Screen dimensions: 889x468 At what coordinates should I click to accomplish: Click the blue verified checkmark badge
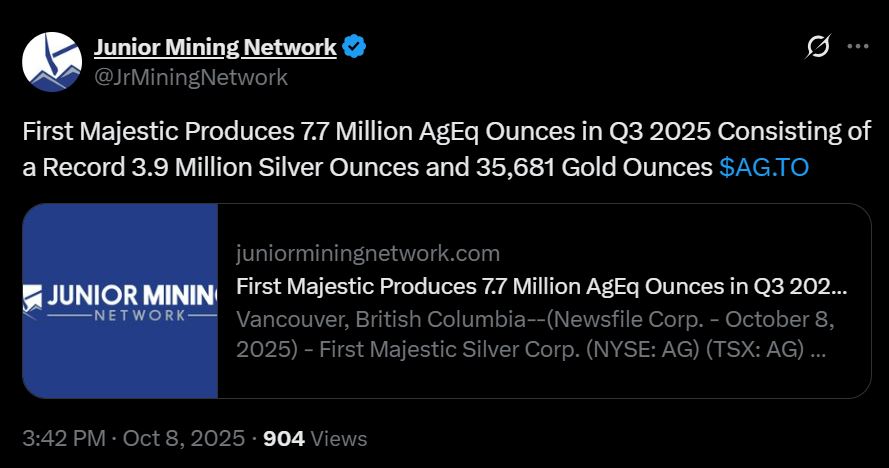(355, 47)
